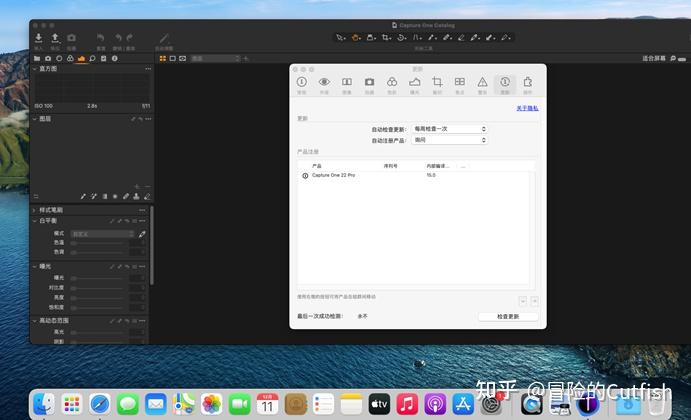The height and width of the screenshot is (420, 691).
Task: Click the Import (导入) toolbar icon
Action: click(x=38, y=38)
